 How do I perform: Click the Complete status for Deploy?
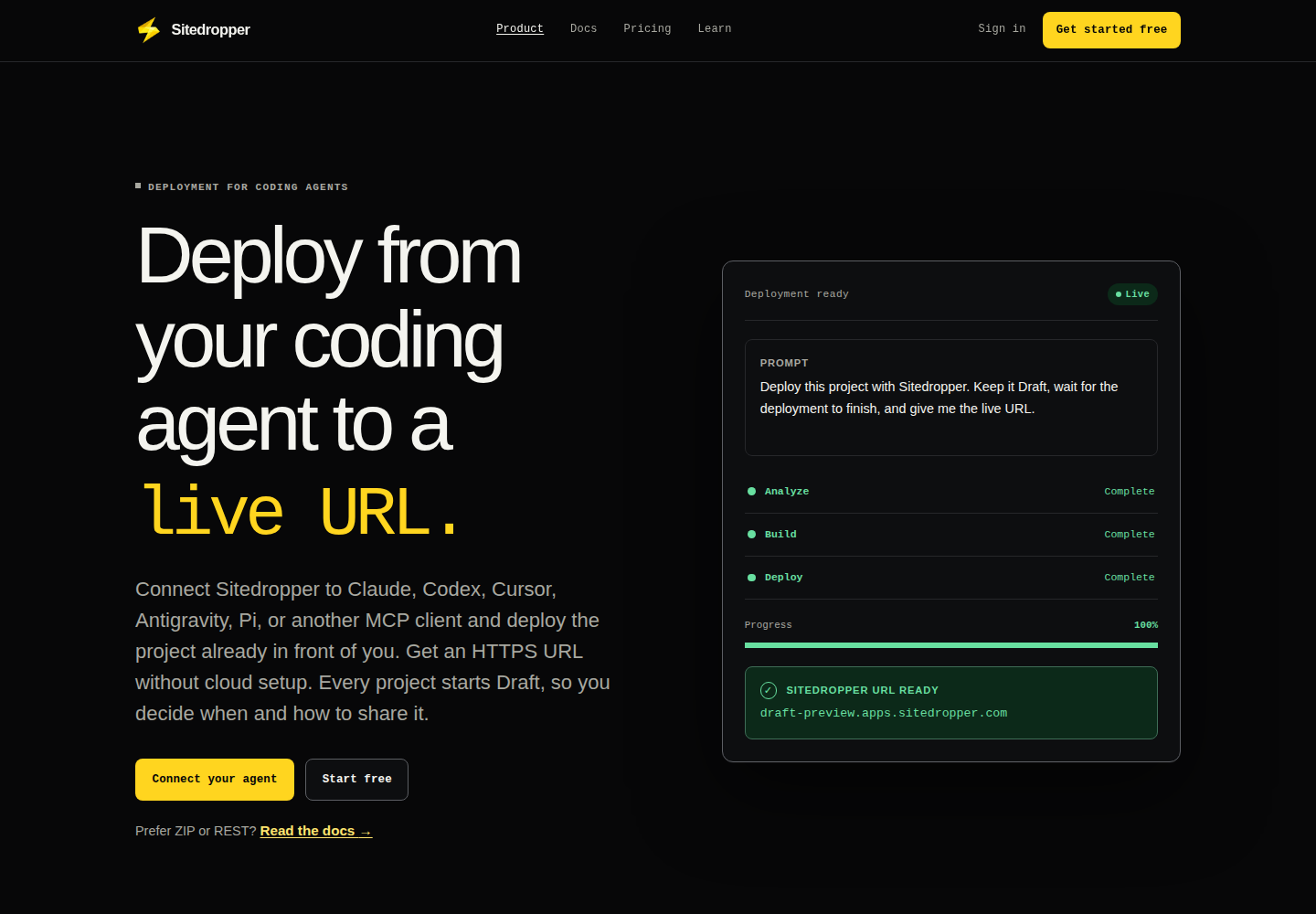[1130, 578]
